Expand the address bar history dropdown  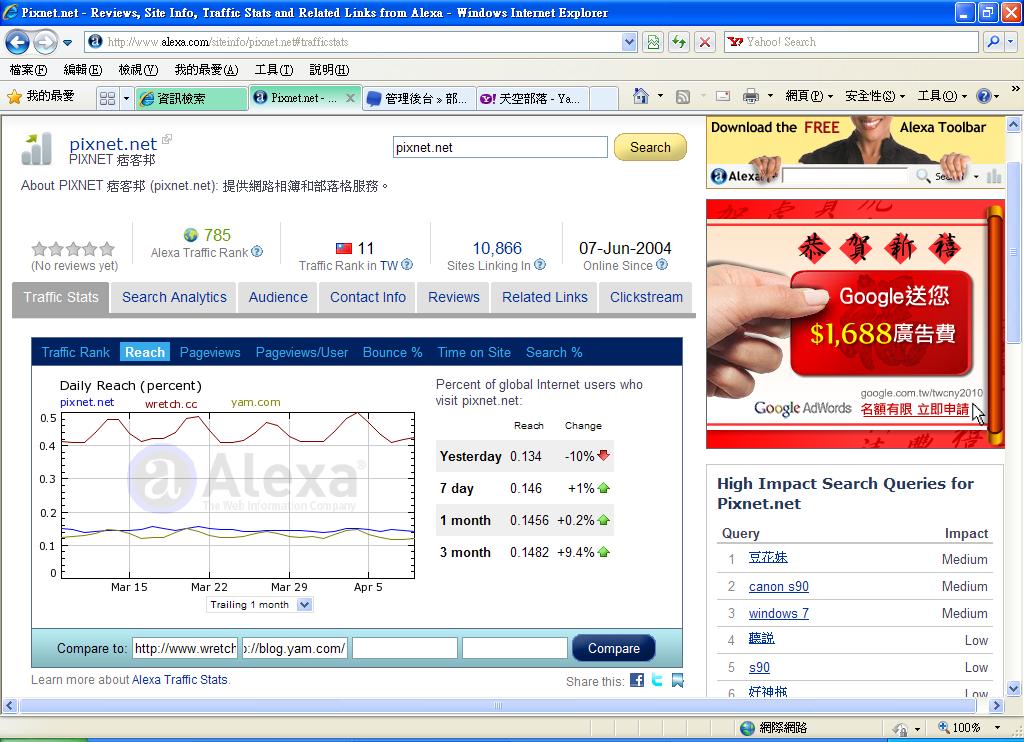(x=629, y=42)
